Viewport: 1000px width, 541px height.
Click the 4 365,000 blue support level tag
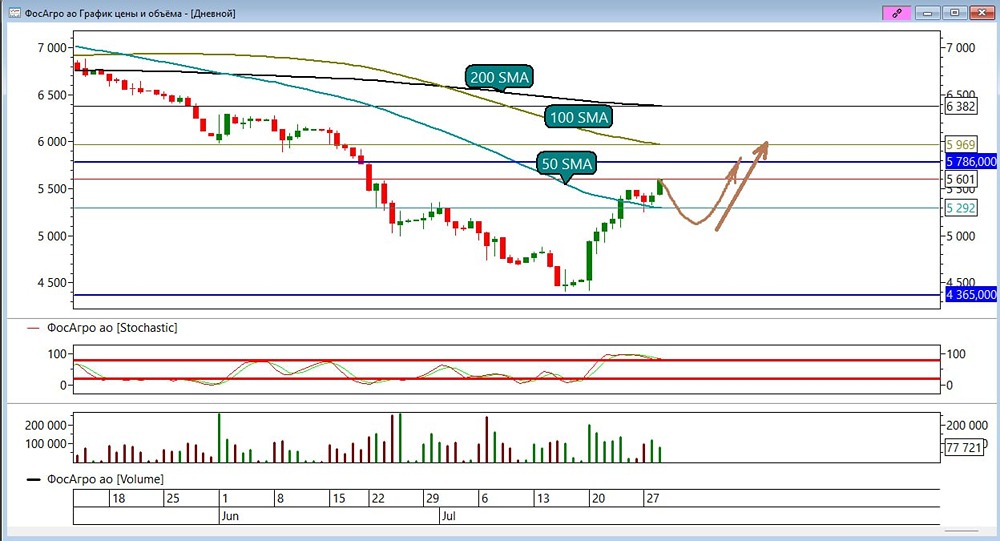click(x=971, y=294)
